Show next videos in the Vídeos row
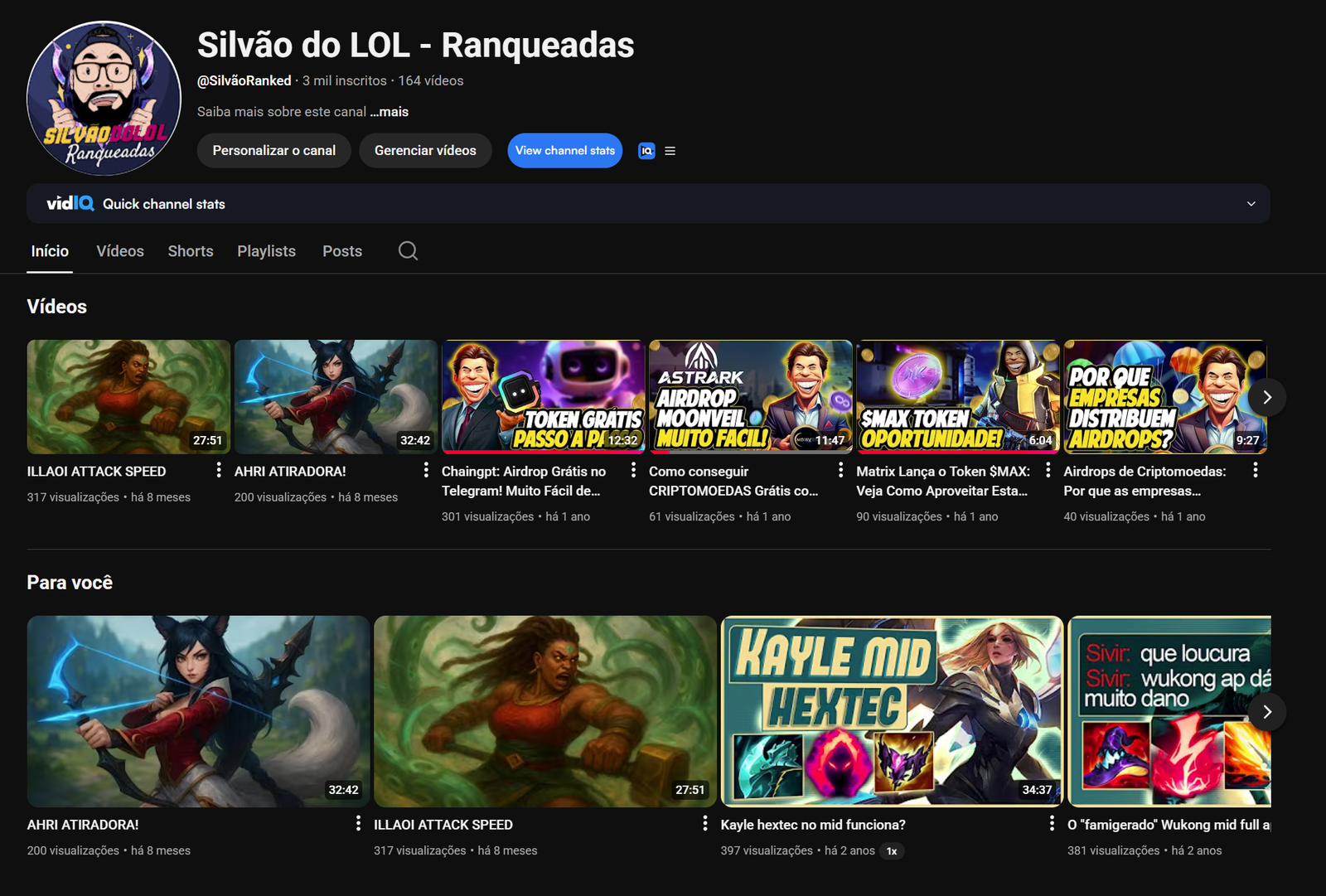Image resolution: width=1326 pixels, height=896 pixels. point(1267,397)
